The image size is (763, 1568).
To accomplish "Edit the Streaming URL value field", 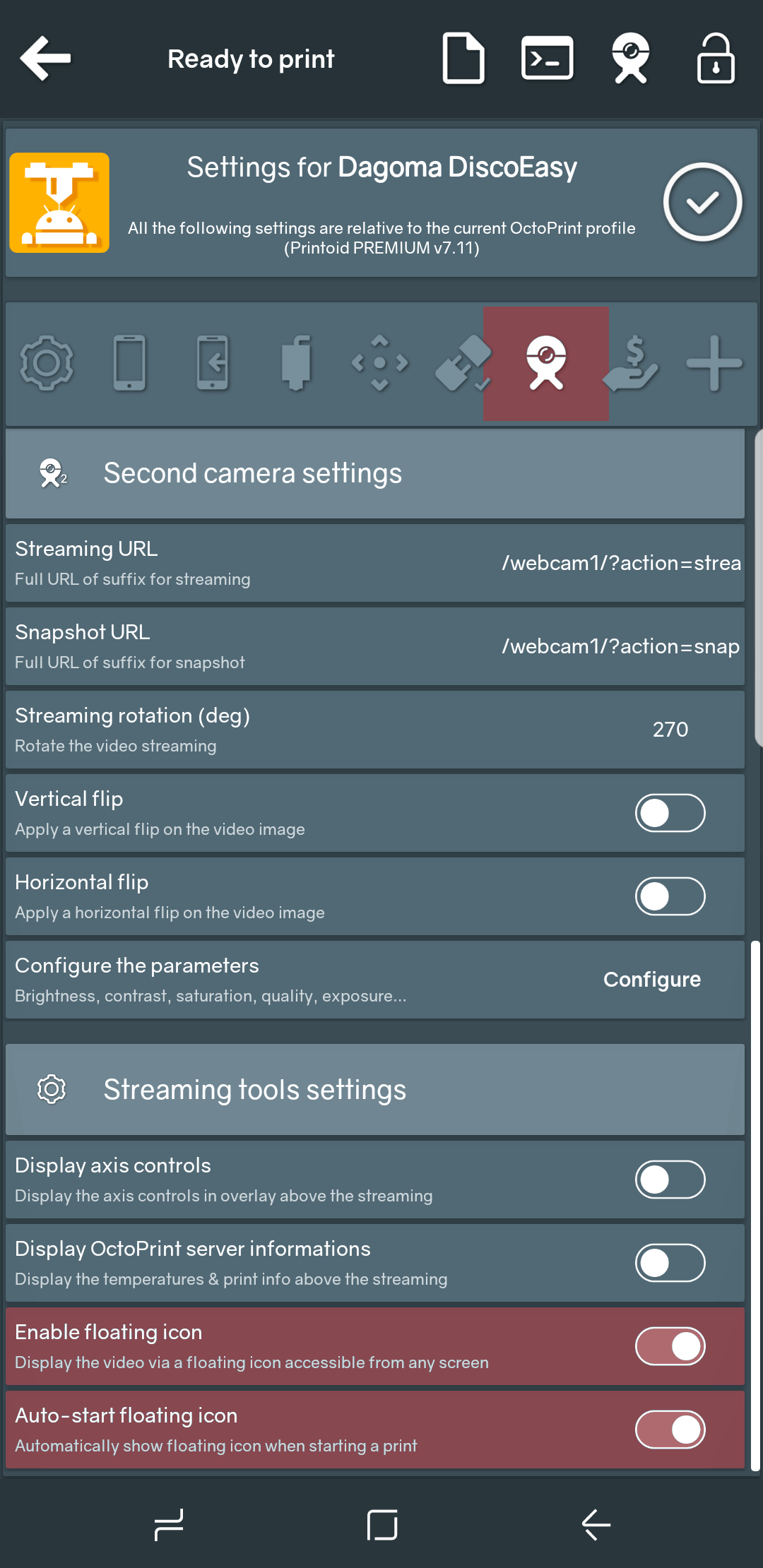I will [622, 563].
